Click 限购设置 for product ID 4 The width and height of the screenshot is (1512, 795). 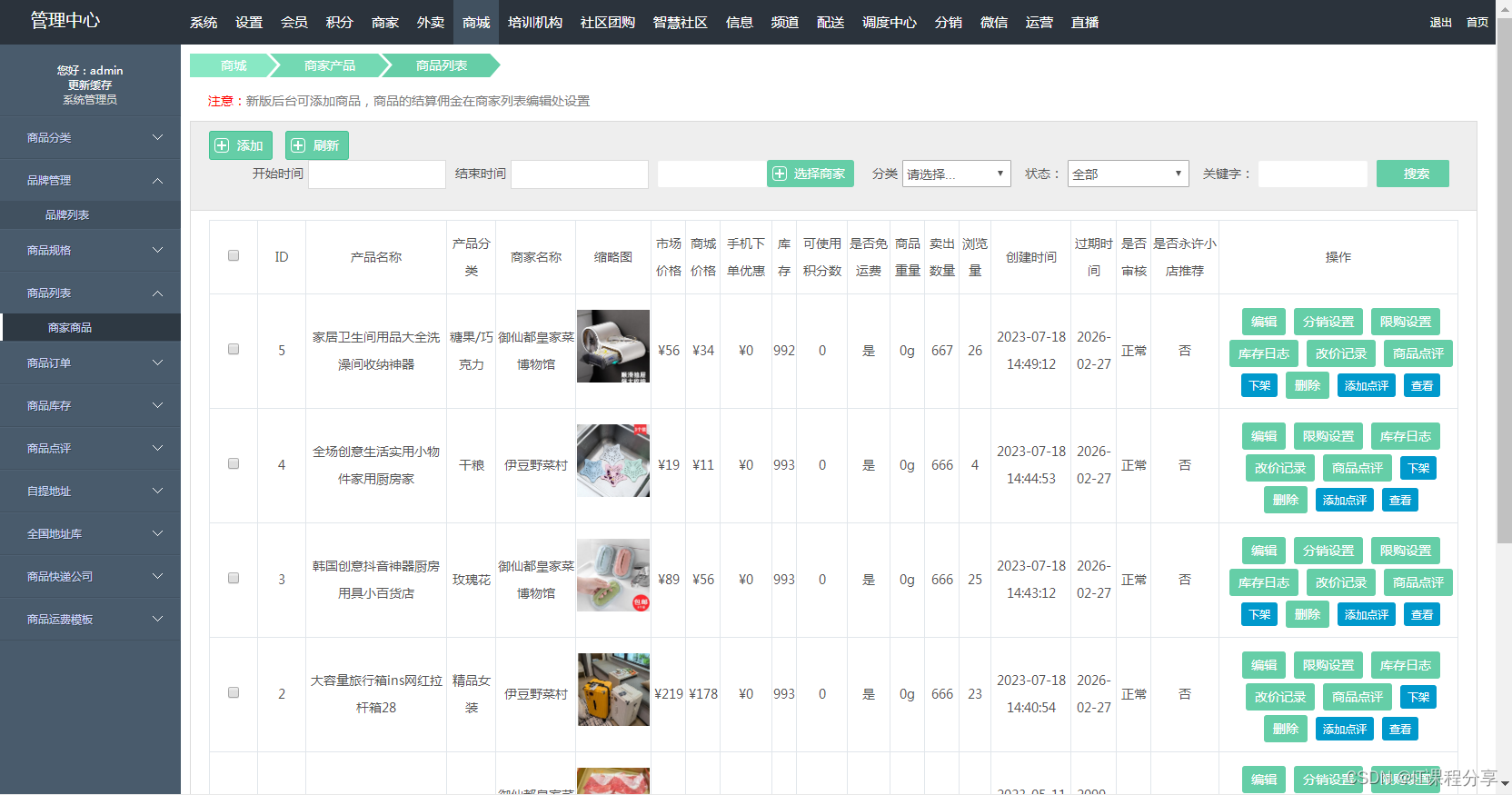[x=1328, y=436]
